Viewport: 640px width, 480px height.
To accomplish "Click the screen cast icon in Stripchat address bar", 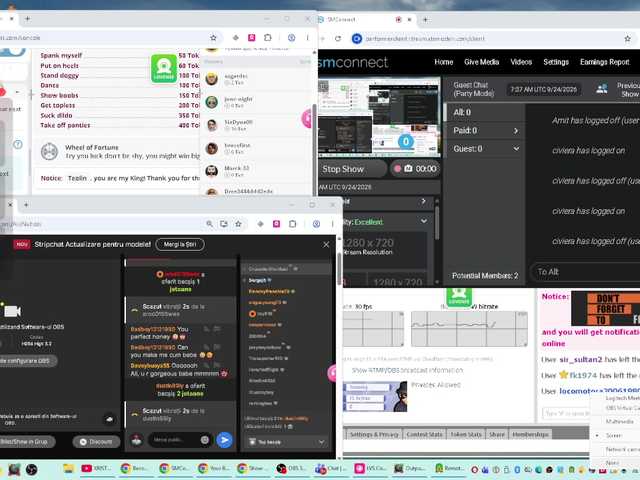I will [224, 224].
